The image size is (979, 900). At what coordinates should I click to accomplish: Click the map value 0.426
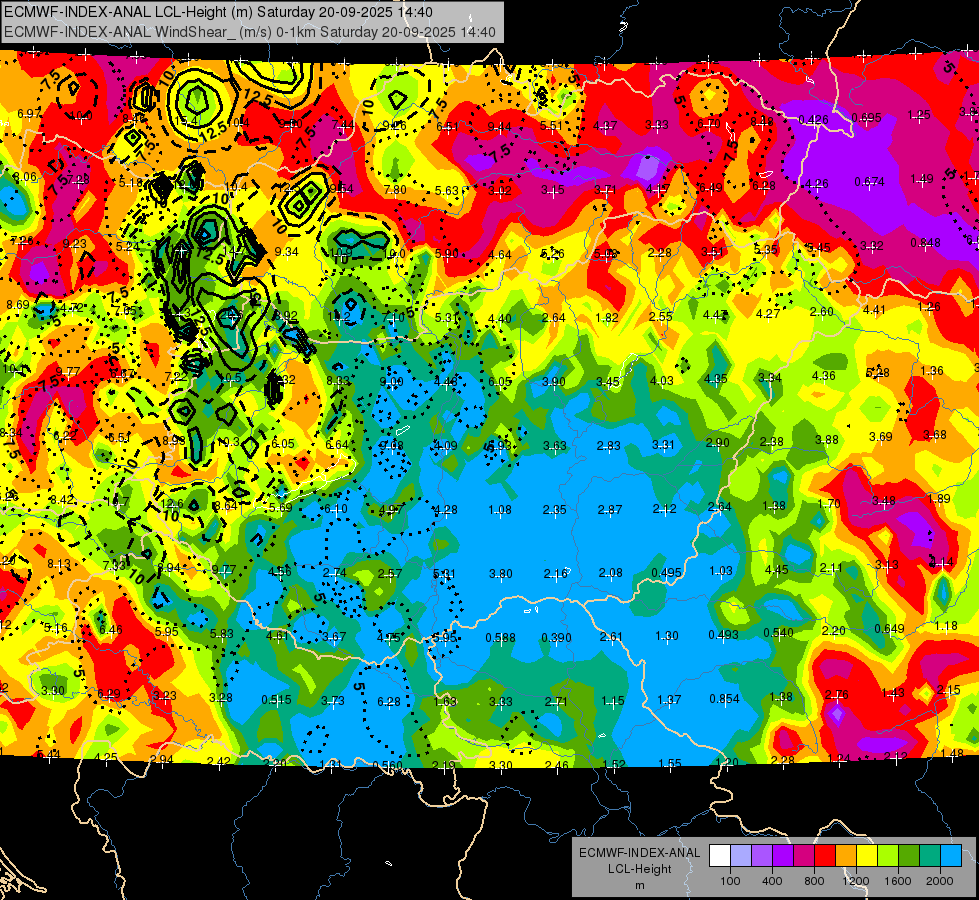[x=814, y=120]
